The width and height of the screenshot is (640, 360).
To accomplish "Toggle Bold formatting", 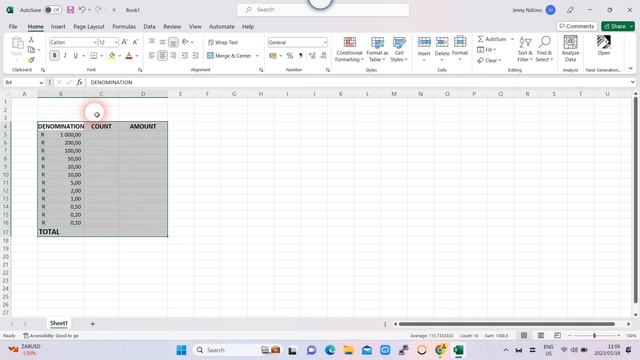I will click(54, 56).
